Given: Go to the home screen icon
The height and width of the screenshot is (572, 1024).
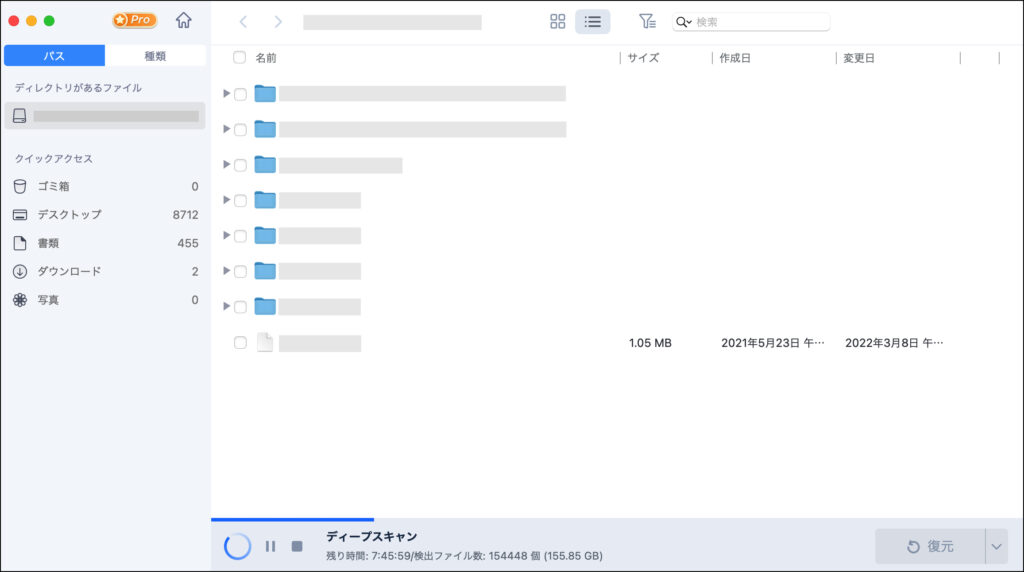Looking at the screenshot, I should point(184,20).
